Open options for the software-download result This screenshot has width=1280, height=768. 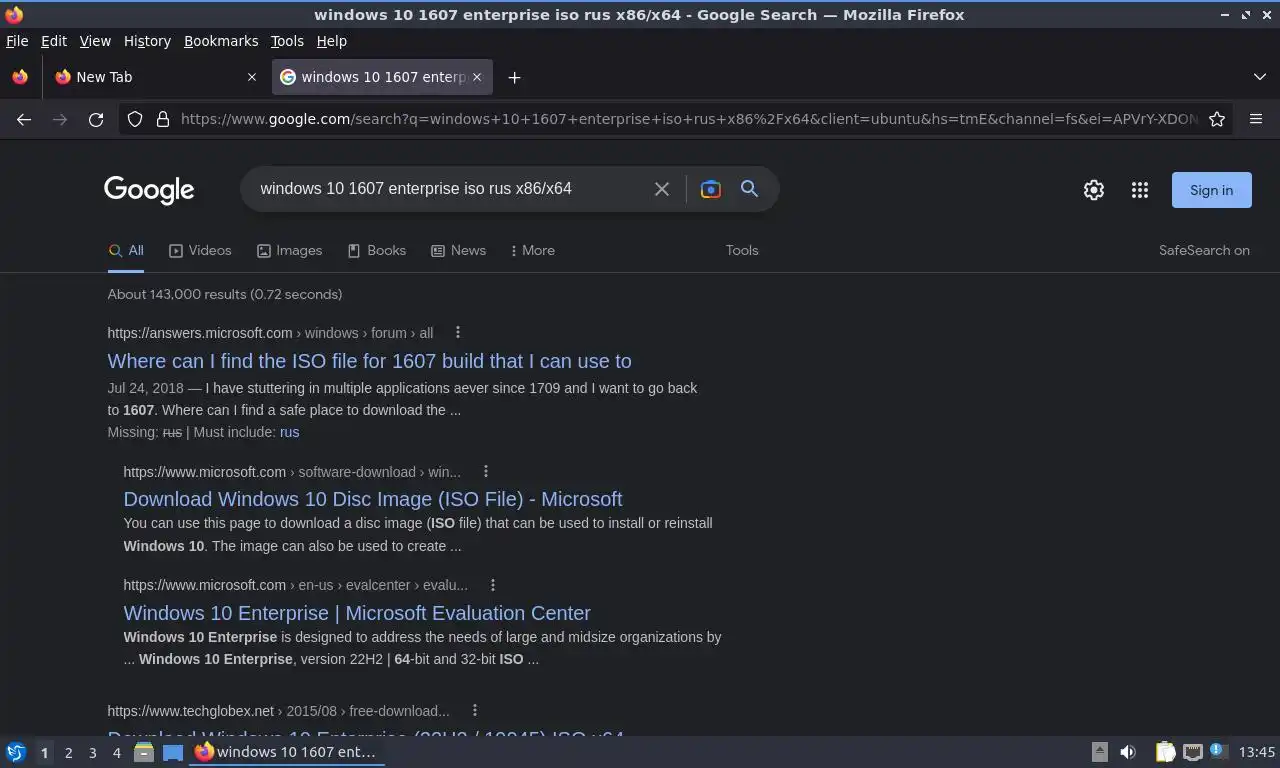point(486,471)
